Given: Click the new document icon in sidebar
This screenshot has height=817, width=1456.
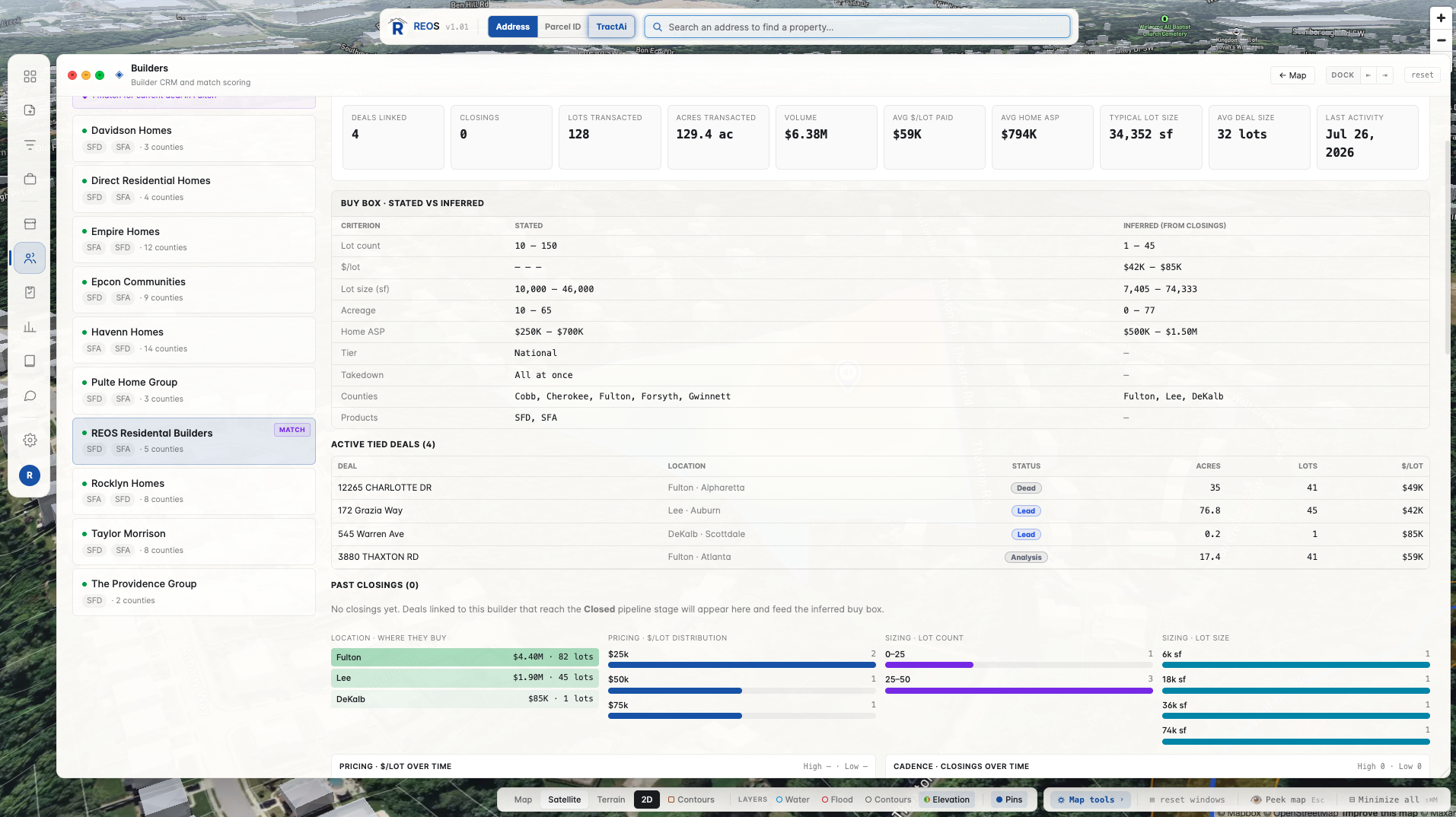Looking at the screenshot, I should coord(30,110).
